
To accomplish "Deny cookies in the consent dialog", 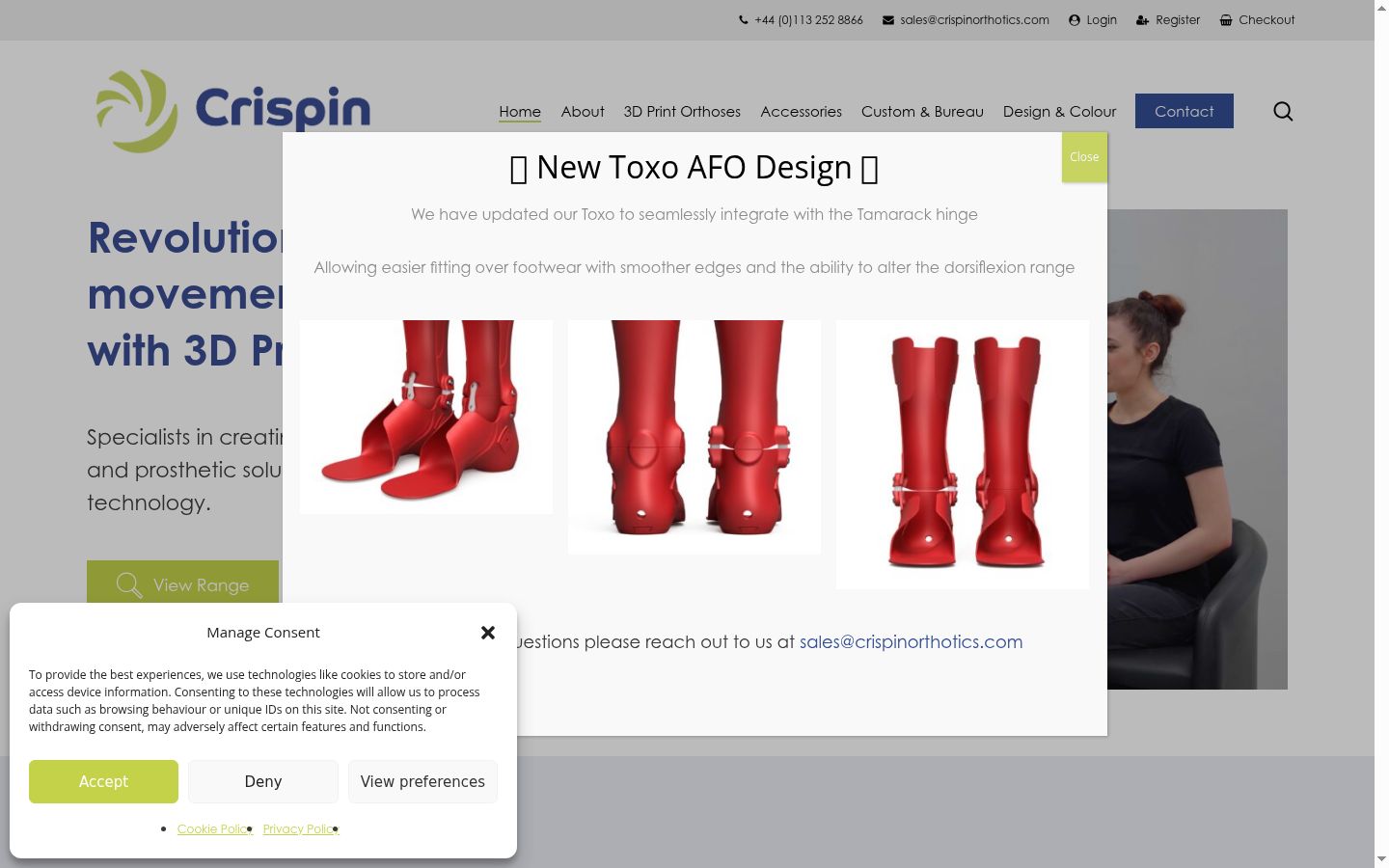I will click(263, 781).
